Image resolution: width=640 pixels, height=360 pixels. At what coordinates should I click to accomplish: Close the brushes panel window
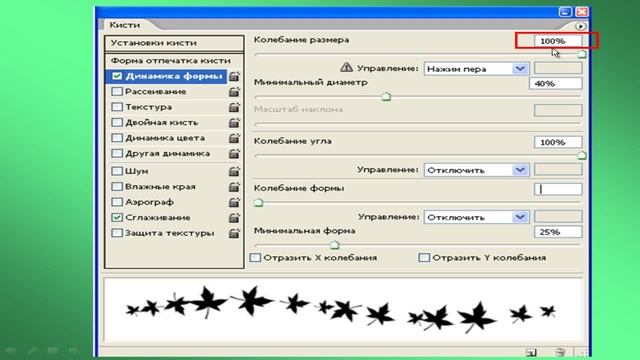pos(582,11)
